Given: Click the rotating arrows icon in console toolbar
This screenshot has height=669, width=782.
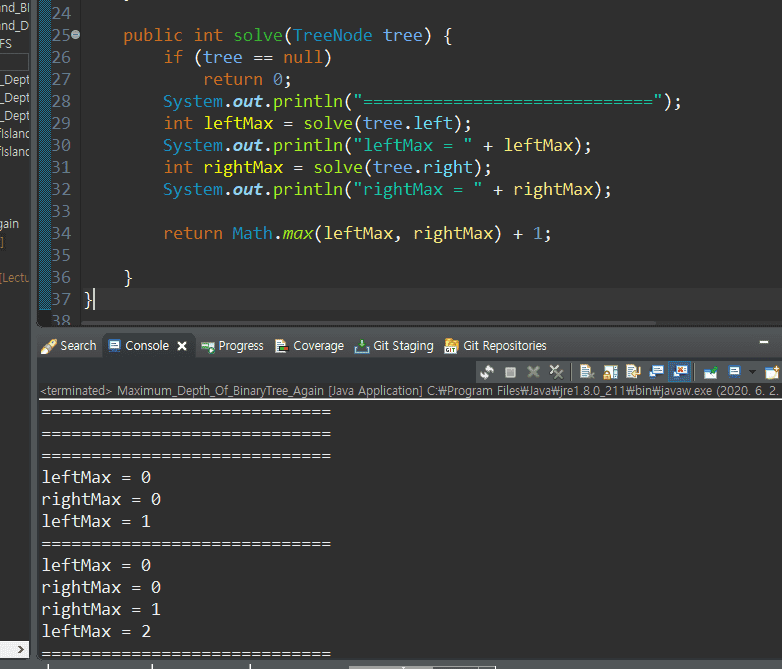Looking at the screenshot, I should [487, 372].
